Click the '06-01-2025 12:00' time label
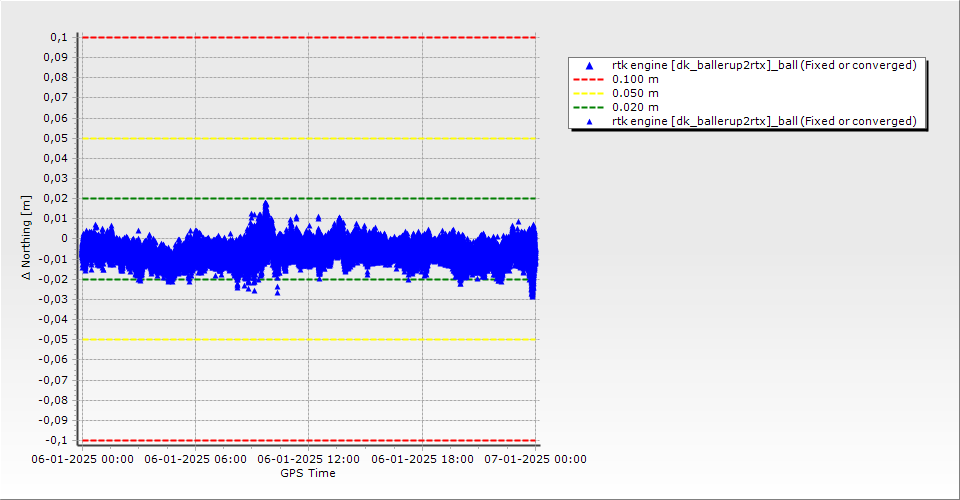The image size is (960, 500). pos(309,459)
